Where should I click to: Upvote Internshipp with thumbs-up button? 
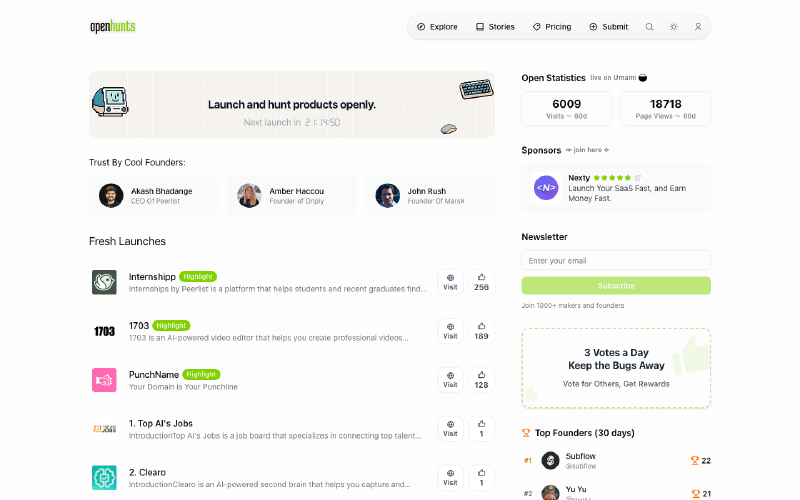(481, 282)
